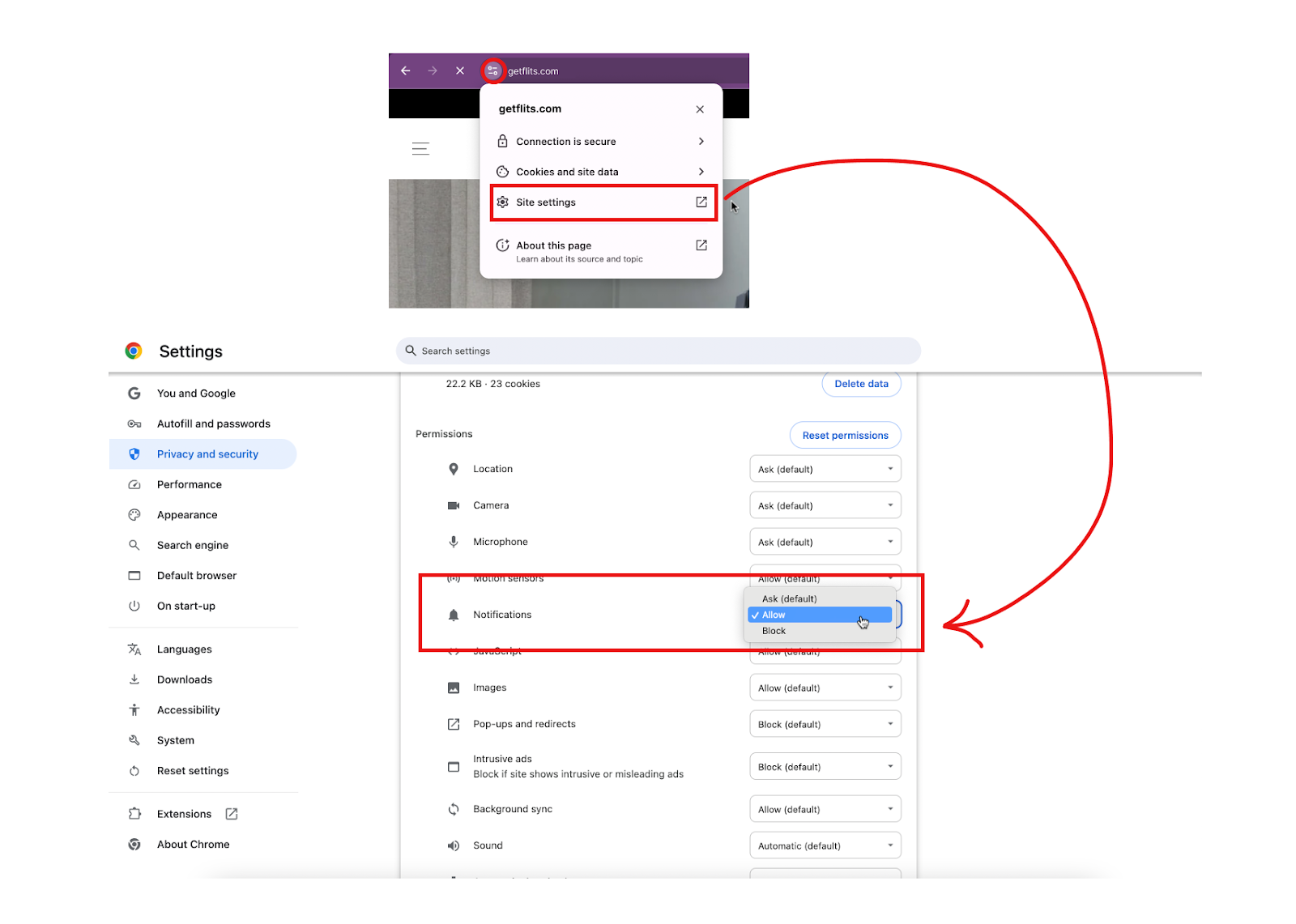Click the key icon for Autofill
The height and width of the screenshot is (924, 1296).
click(x=134, y=424)
